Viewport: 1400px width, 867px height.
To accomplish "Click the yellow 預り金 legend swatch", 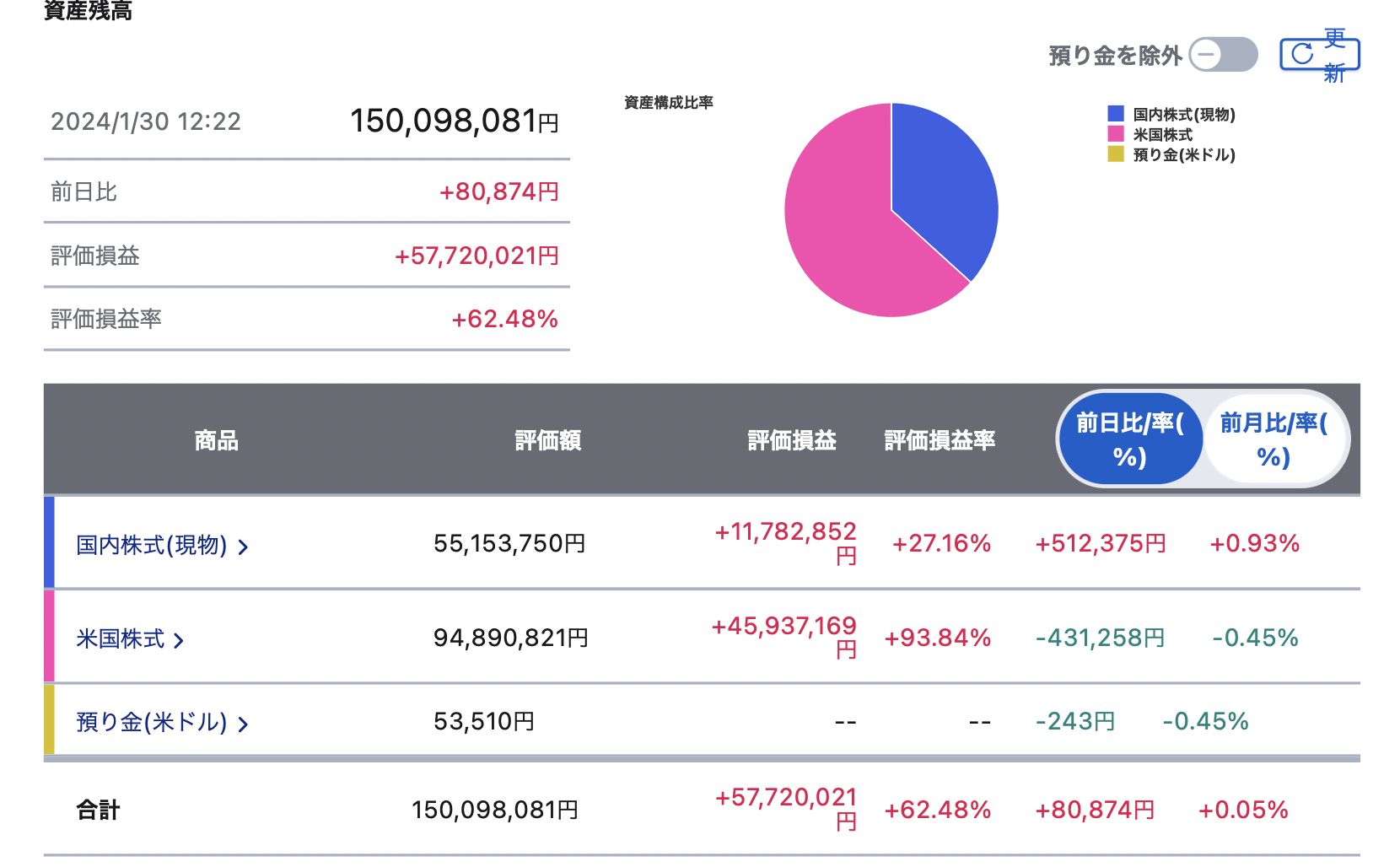I will pyautogui.click(x=1116, y=154).
